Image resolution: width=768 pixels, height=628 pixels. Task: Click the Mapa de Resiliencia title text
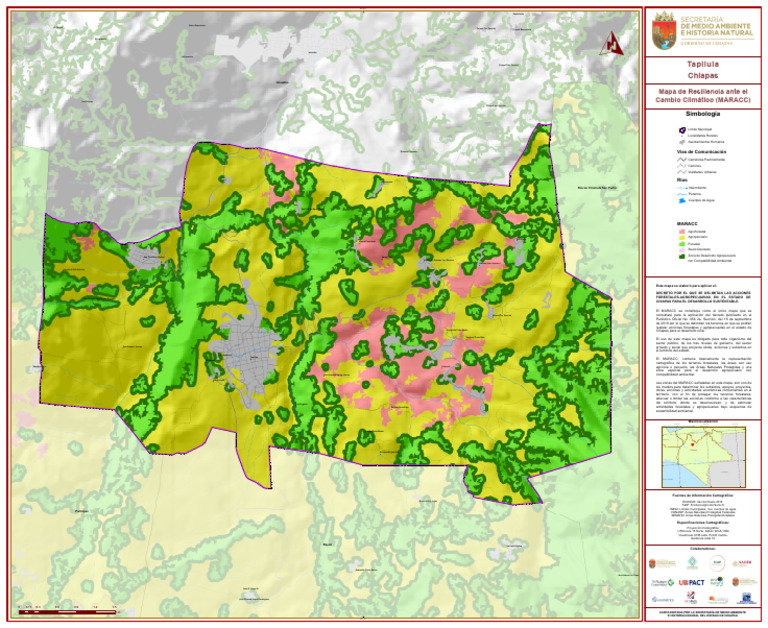tap(703, 96)
